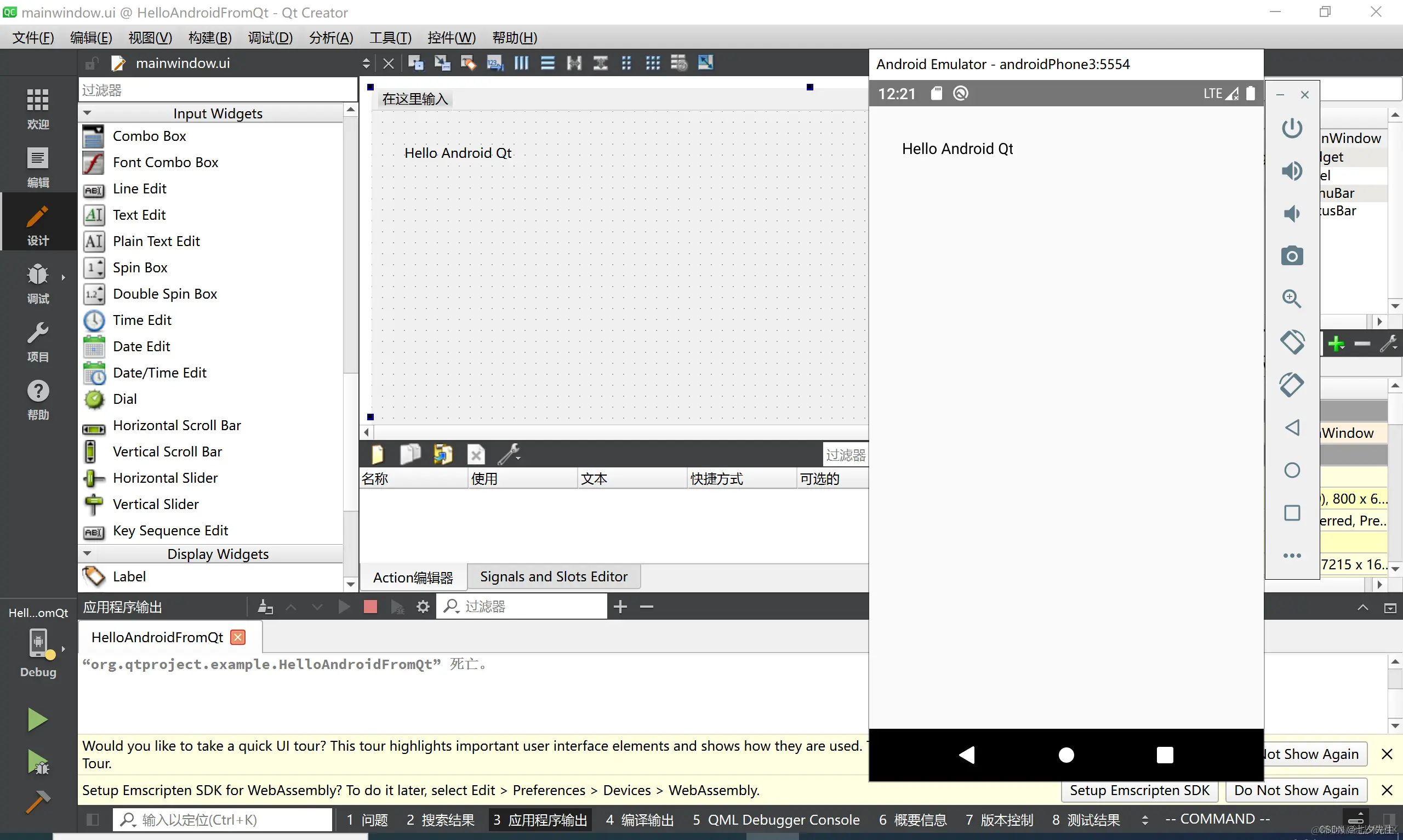The image size is (1403, 840).
Task: Switch to Signals and Slots Editor tab
Action: 553,576
